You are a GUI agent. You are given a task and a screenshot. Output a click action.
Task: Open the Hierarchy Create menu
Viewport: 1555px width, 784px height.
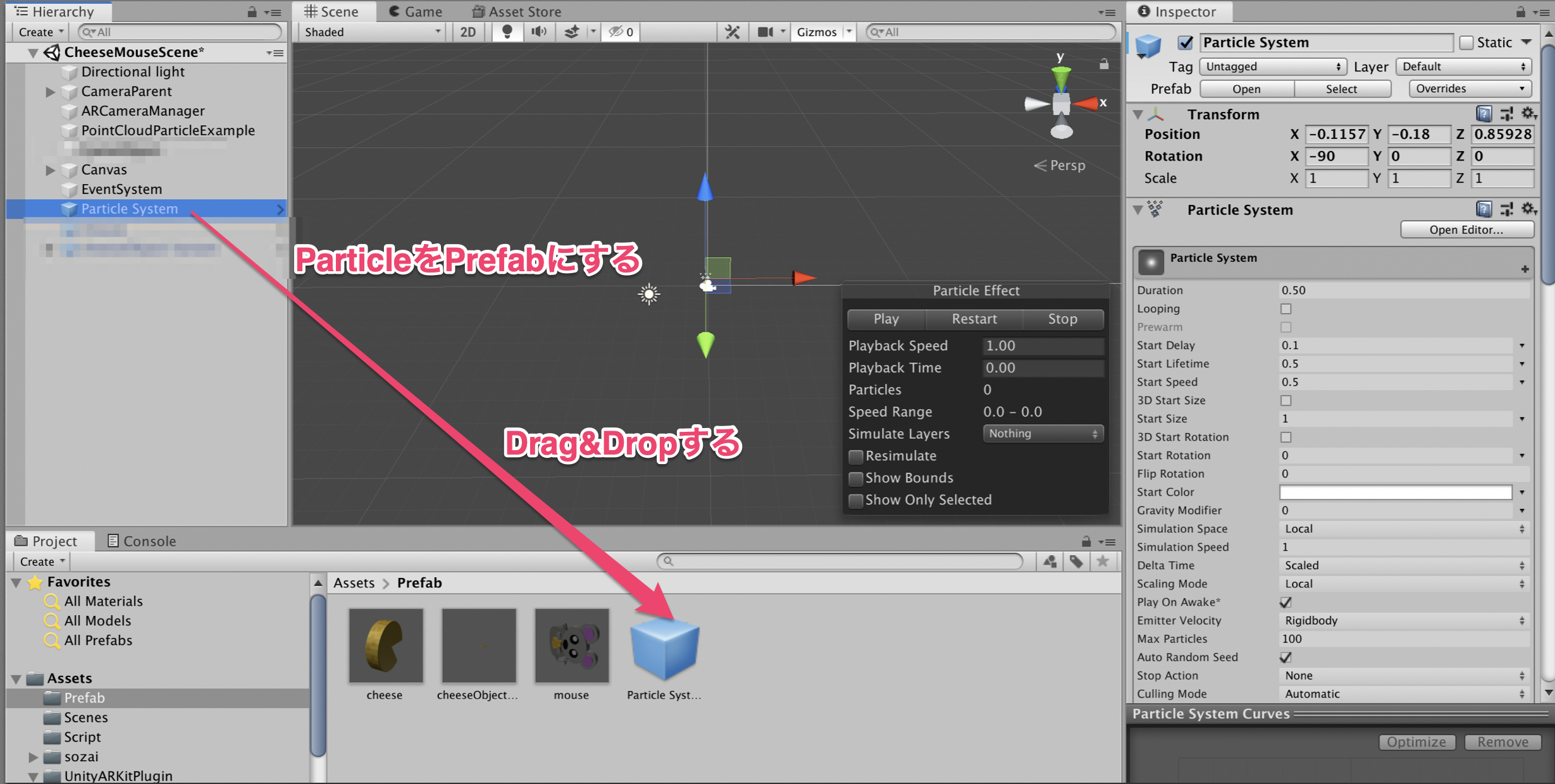[x=41, y=32]
